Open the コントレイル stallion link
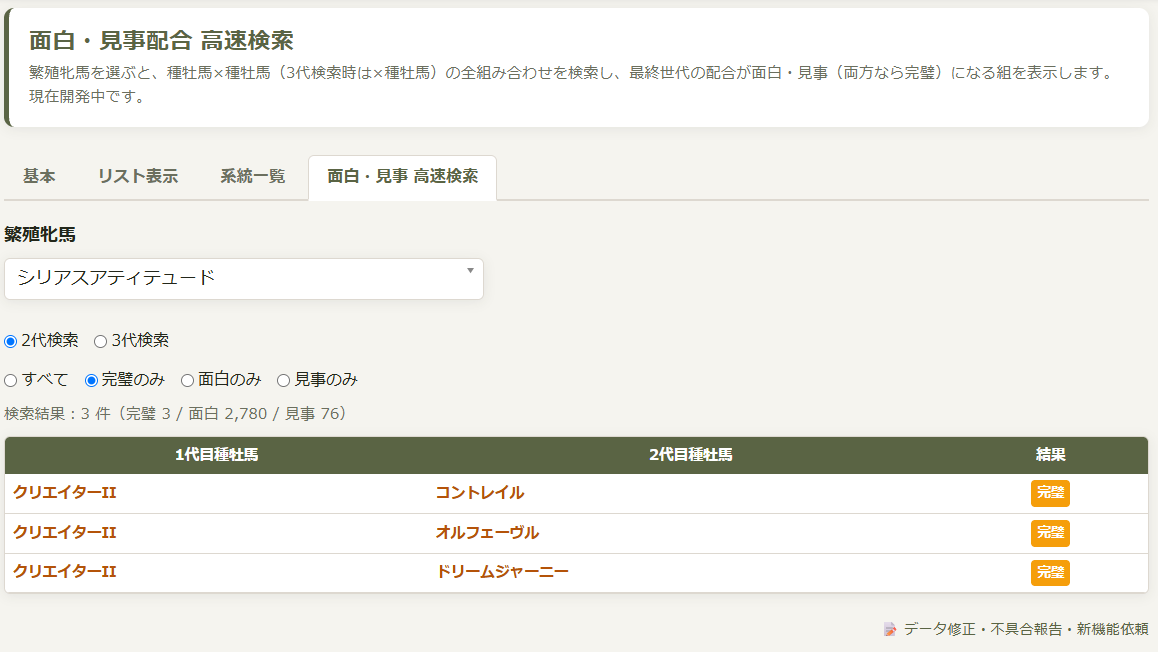 pyautogui.click(x=479, y=493)
